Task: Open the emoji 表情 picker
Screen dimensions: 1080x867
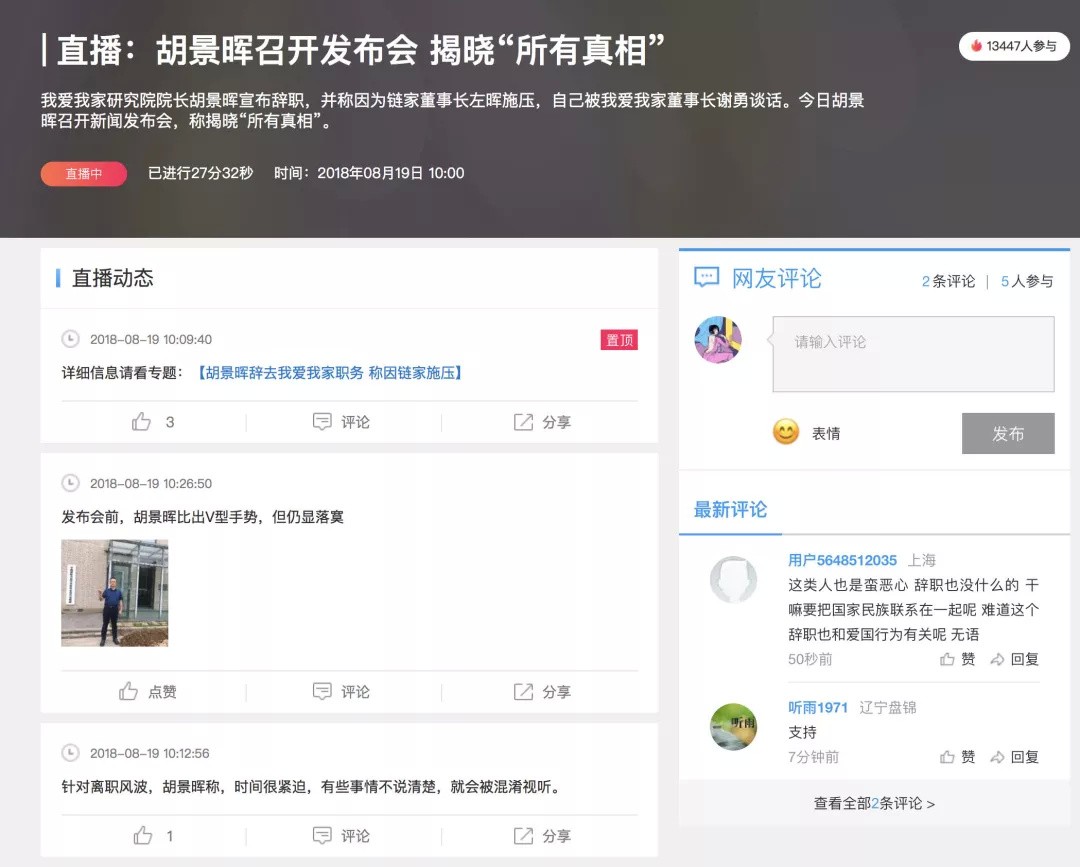Action: pos(806,433)
